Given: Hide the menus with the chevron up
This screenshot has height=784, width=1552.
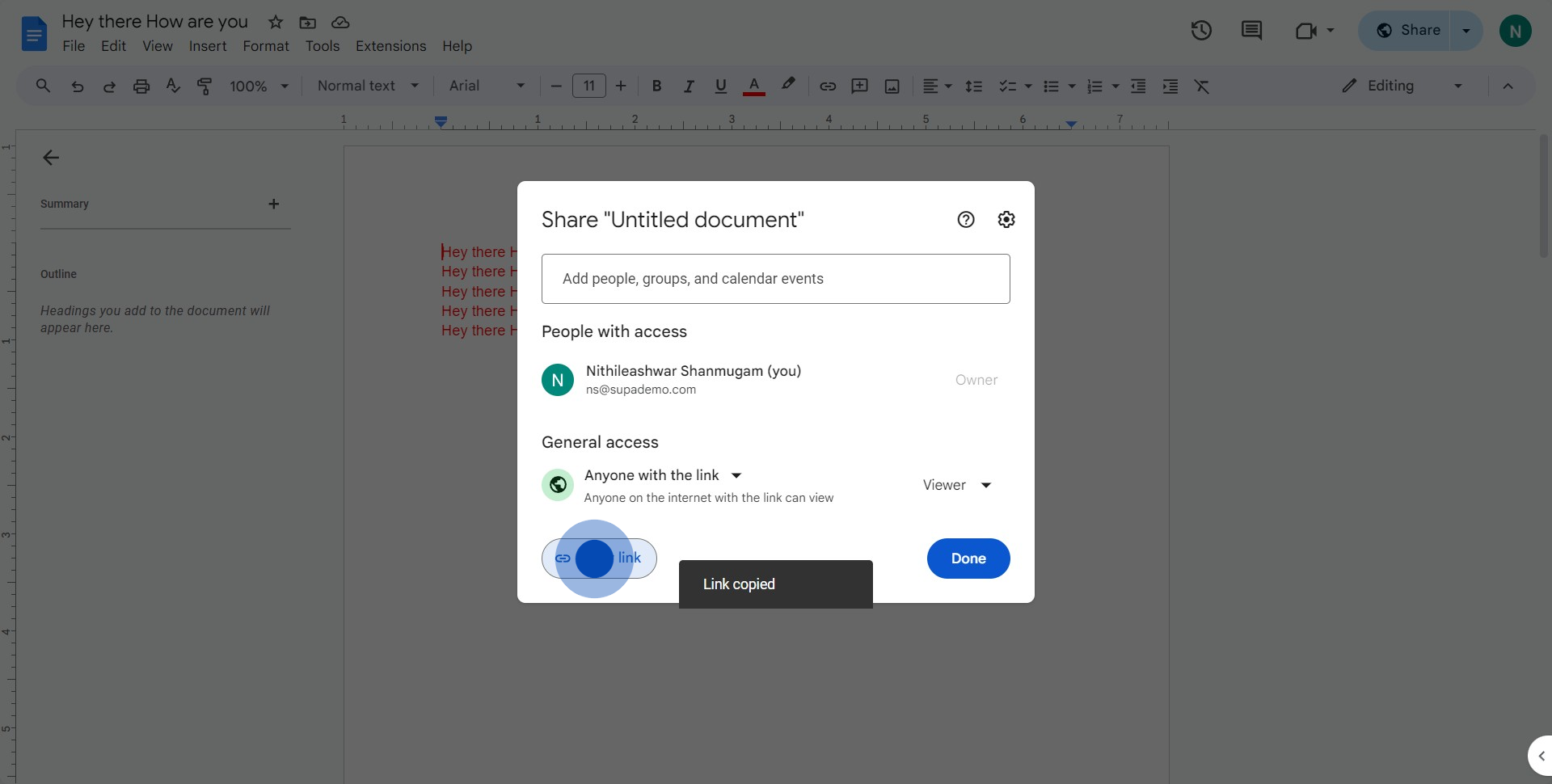Looking at the screenshot, I should pos(1508,86).
